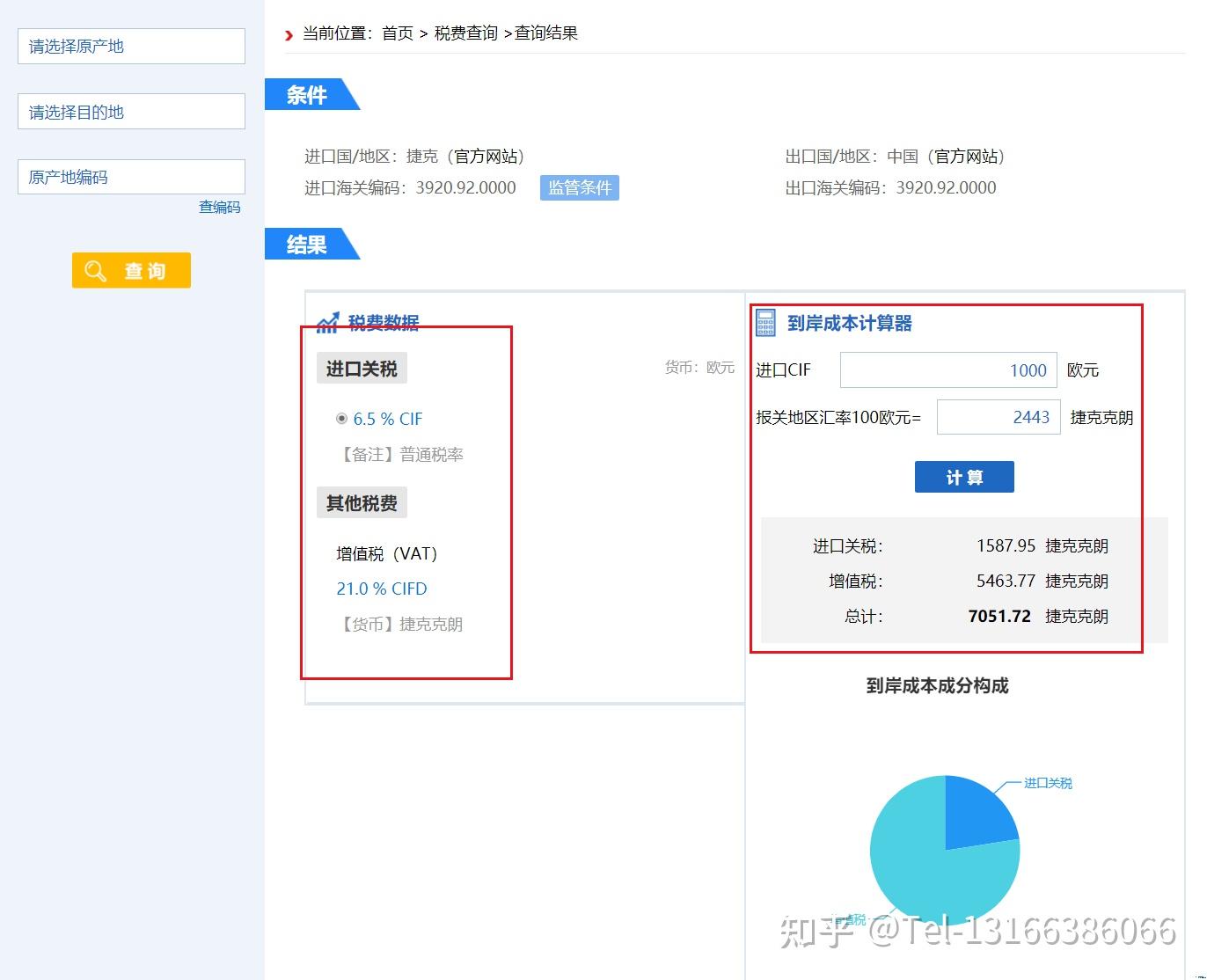The image size is (1207, 980).
Task: Select the 6.5 % CIF tariff radio button
Action: pos(342,419)
